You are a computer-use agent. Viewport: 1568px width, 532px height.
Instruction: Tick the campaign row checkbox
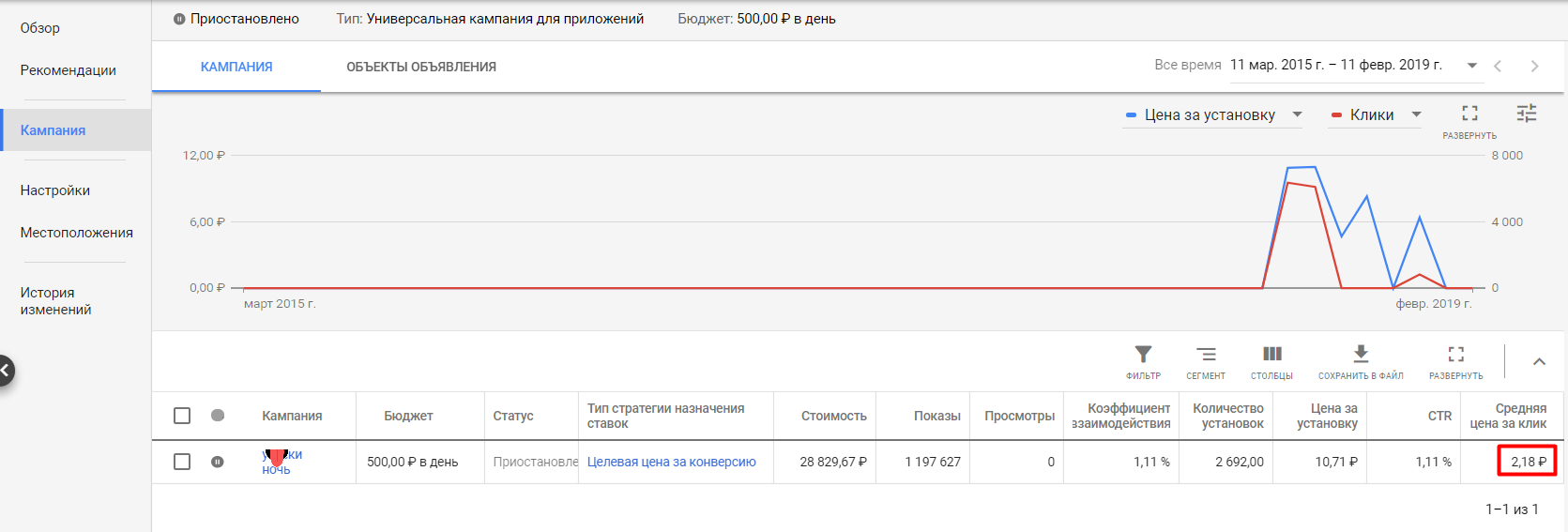(x=182, y=462)
